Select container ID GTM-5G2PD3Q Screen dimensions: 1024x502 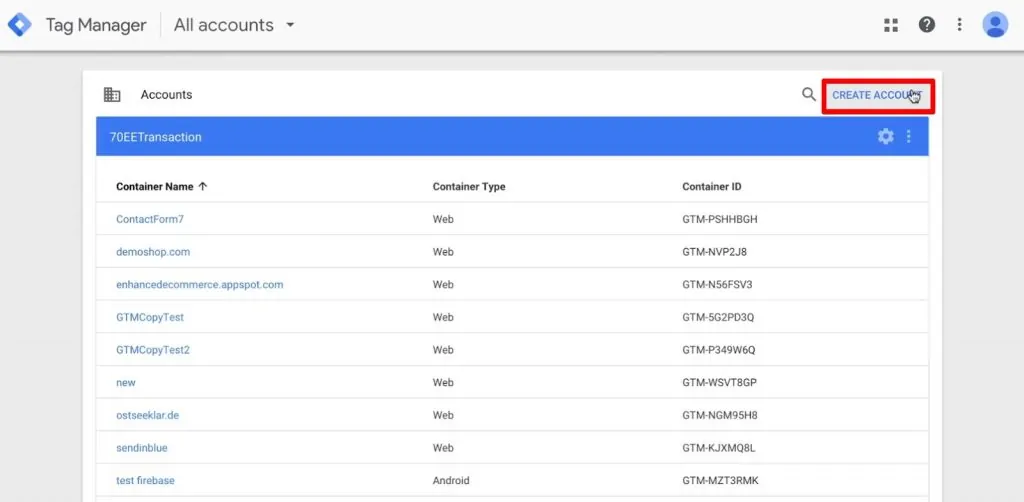pos(718,317)
